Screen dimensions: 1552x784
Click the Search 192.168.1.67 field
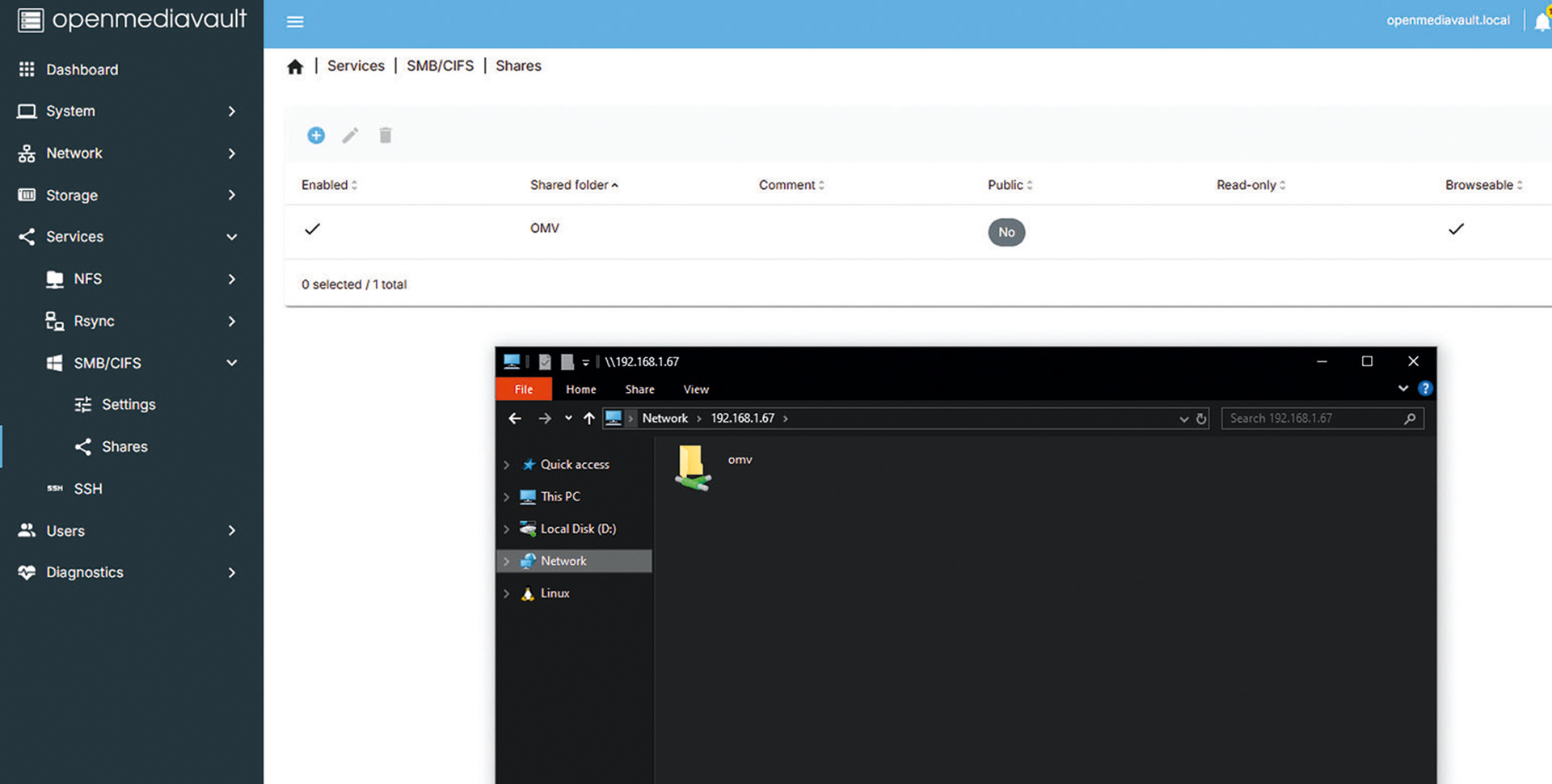(1313, 419)
